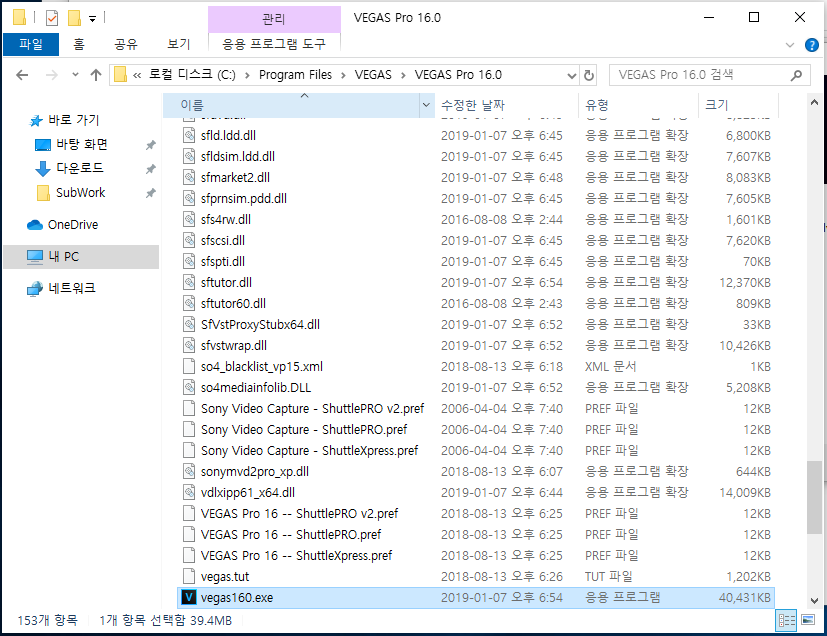Click the so4_blacklist_vp15.xml file icon
Screen dimensions: 827x636
[x=189, y=367]
